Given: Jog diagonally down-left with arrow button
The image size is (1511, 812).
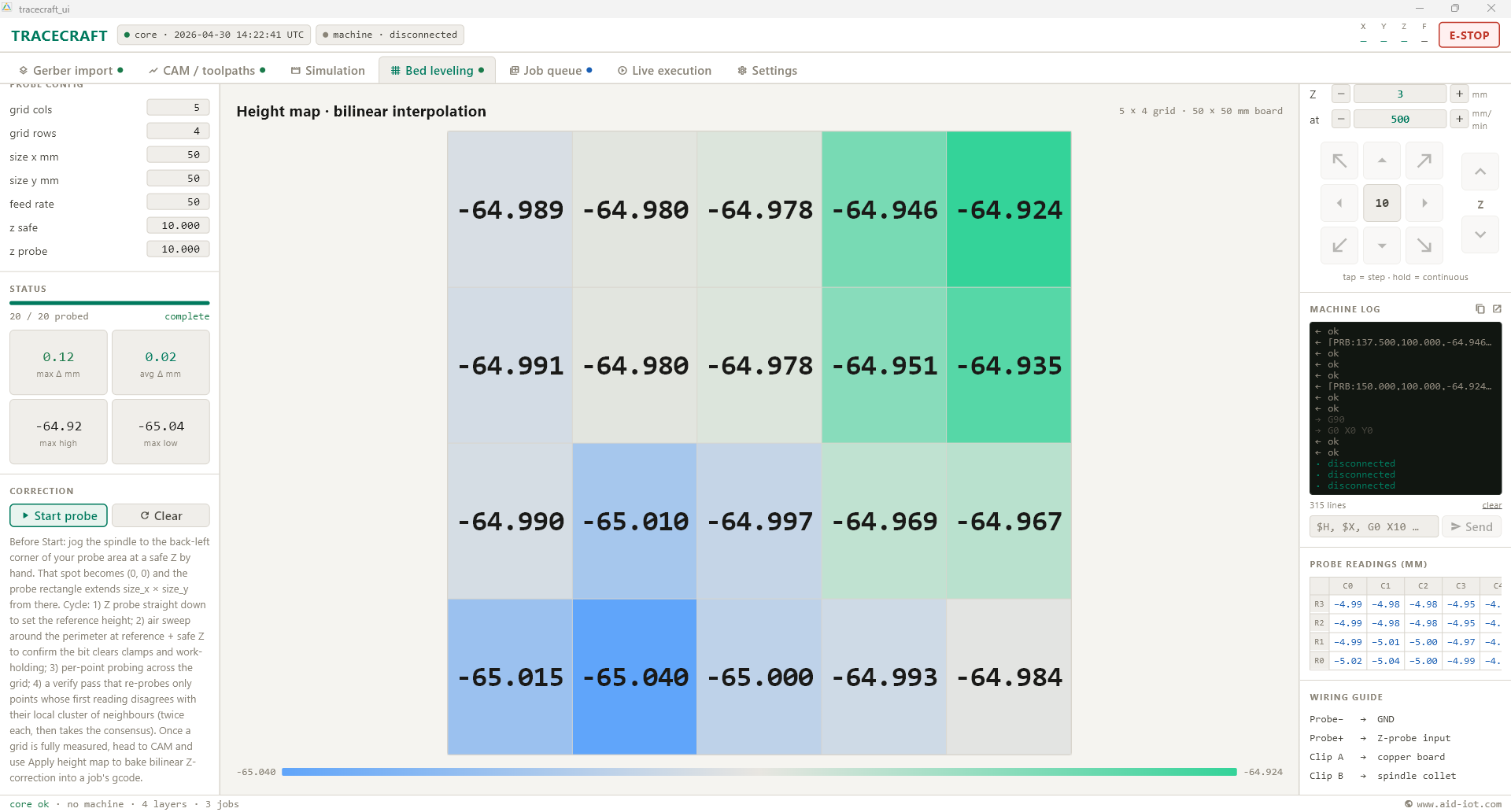Looking at the screenshot, I should point(1339,245).
